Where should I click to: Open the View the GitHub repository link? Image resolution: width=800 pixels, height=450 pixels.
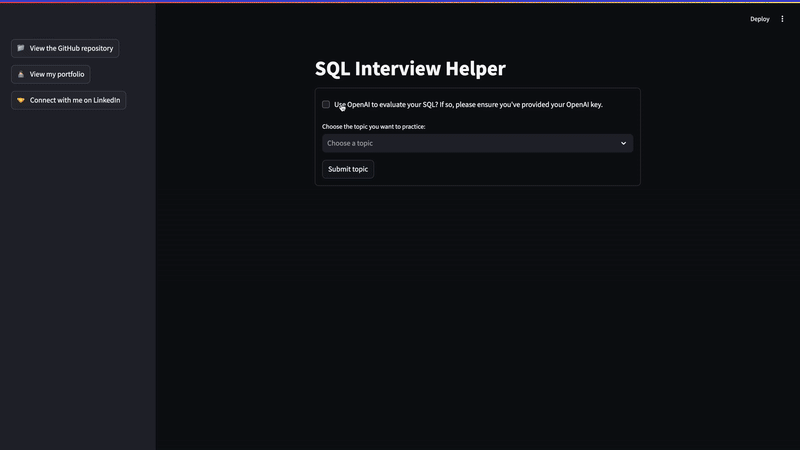click(x=71, y=48)
